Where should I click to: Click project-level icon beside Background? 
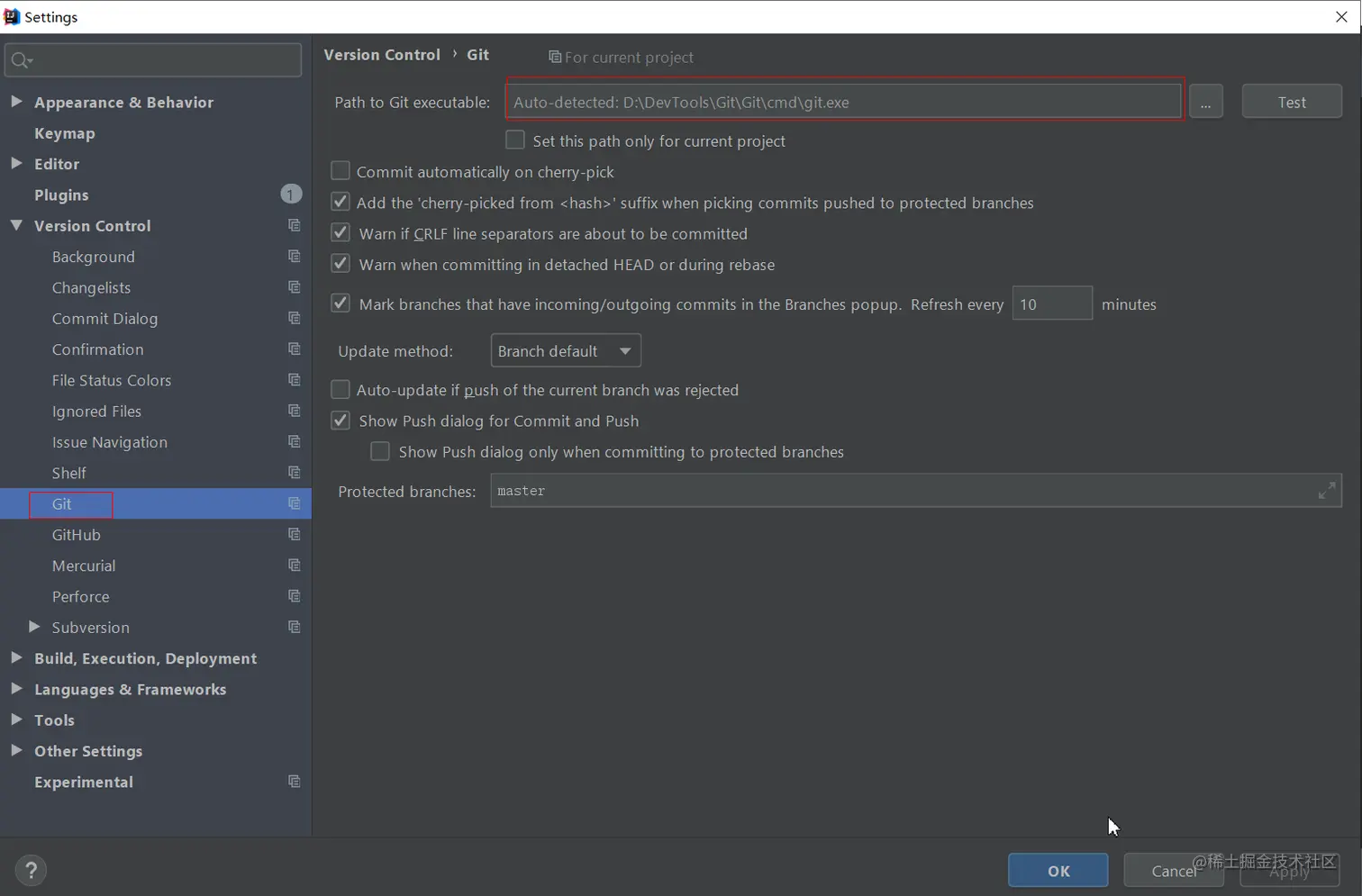(x=294, y=257)
